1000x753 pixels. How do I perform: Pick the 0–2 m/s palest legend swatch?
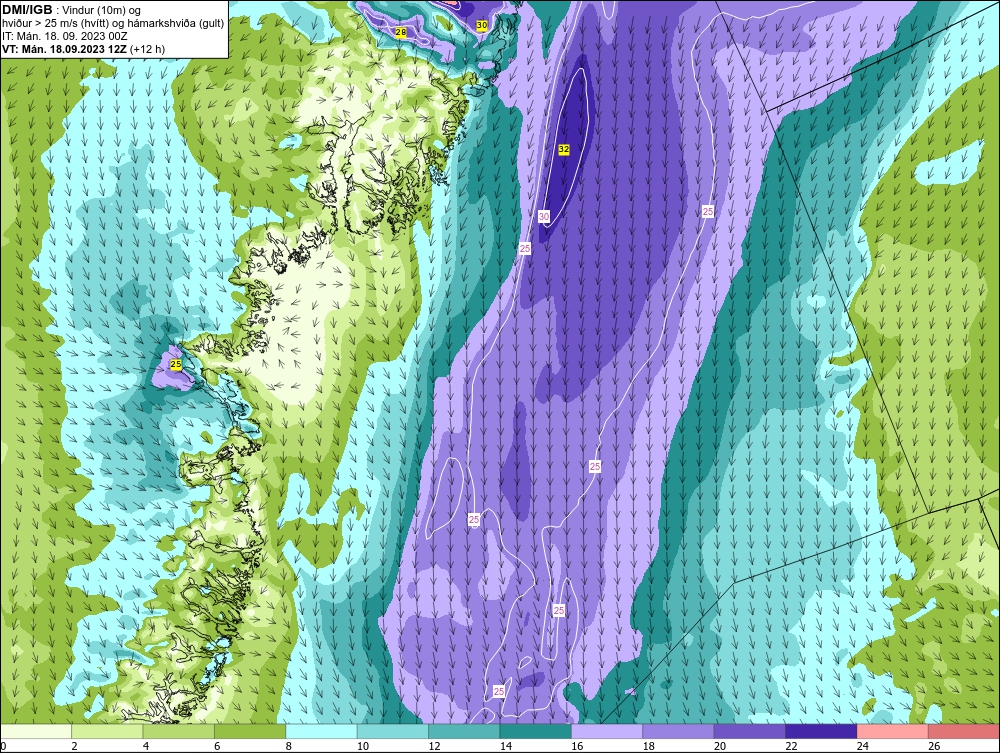(36, 731)
